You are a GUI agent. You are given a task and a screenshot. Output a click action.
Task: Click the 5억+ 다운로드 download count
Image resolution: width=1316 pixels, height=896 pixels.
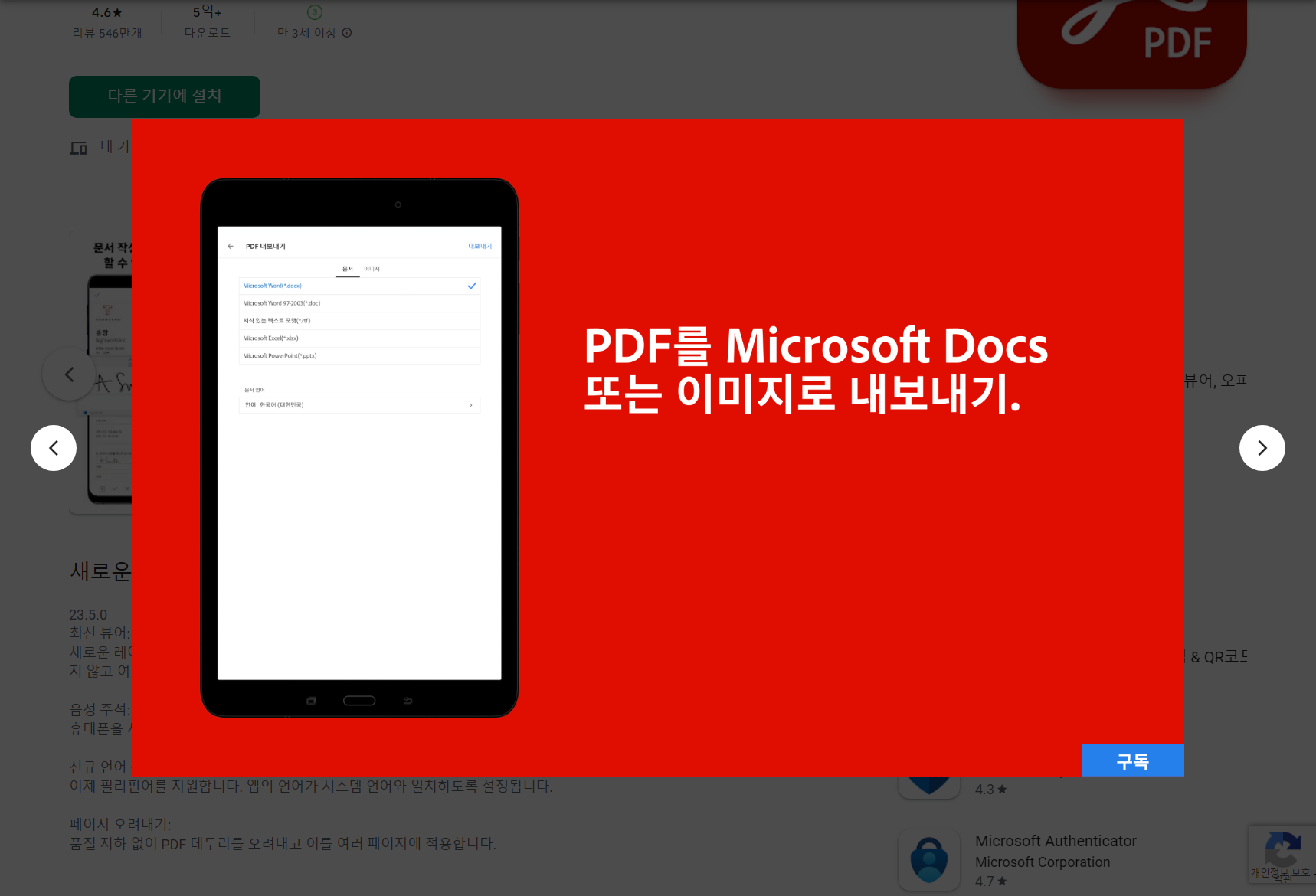coord(207,21)
